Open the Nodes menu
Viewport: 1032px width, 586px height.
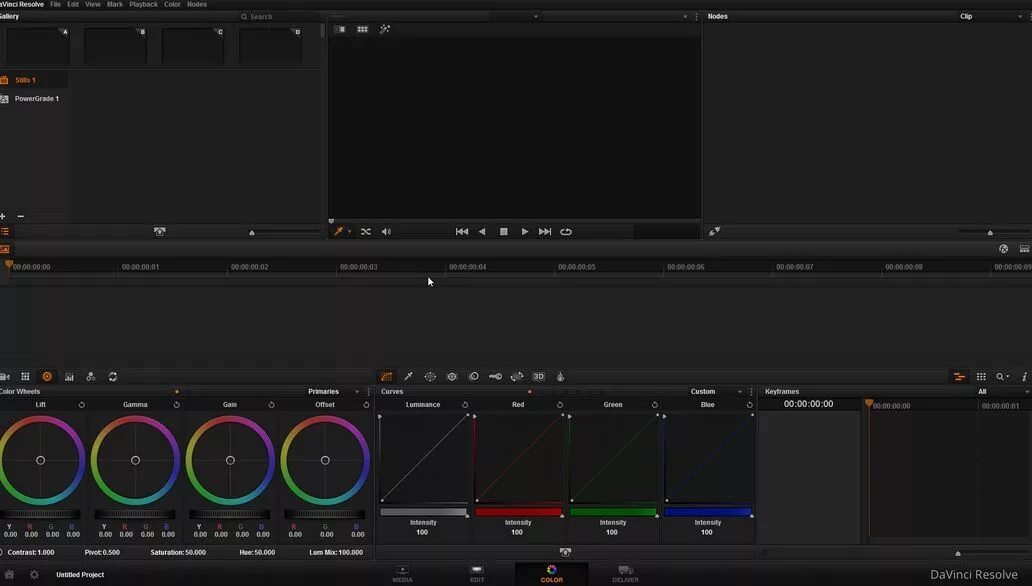[x=197, y=4]
